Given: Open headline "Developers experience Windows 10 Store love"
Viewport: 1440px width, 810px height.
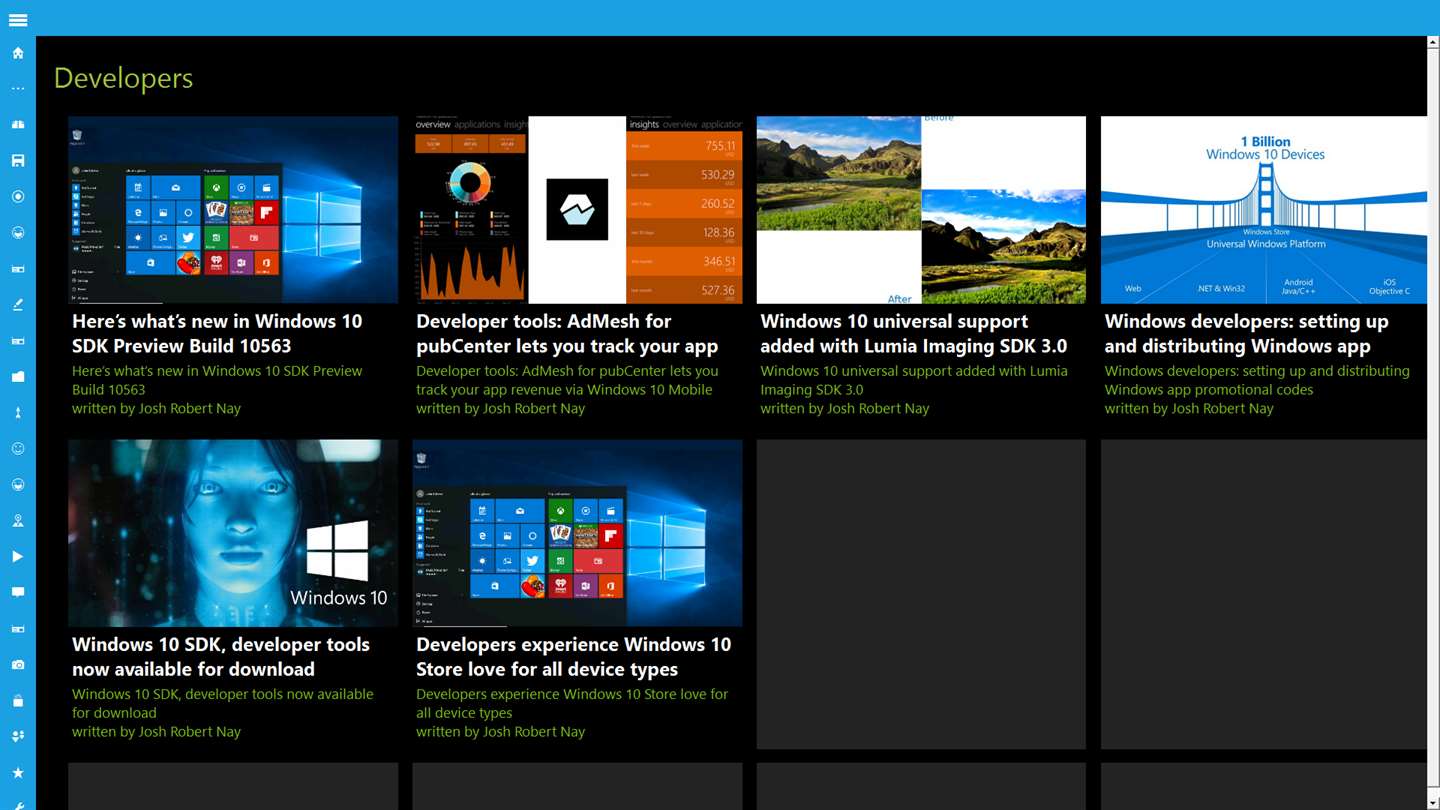Looking at the screenshot, I should coord(573,657).
